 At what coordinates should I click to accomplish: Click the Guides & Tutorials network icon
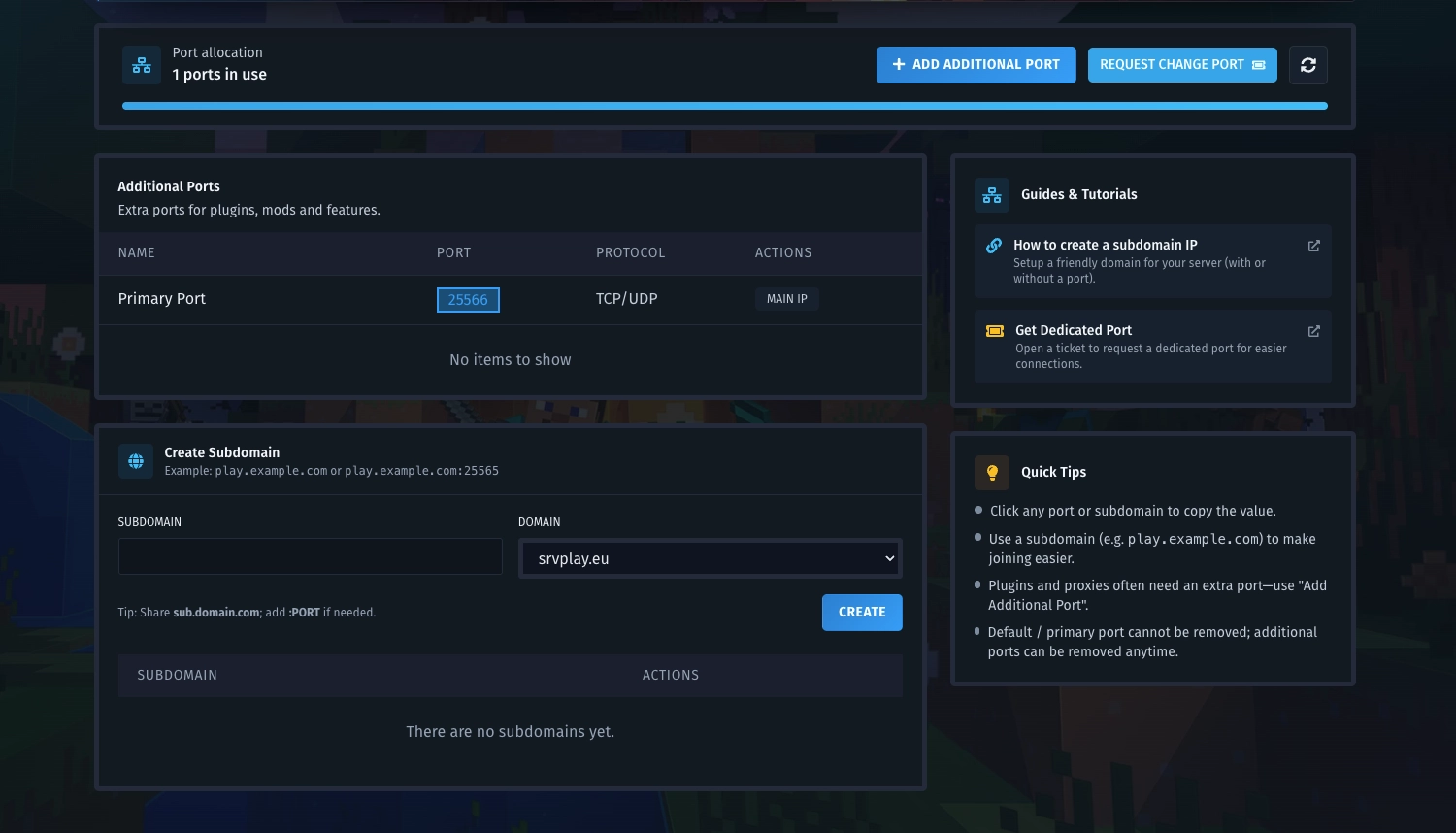click(x=992, y=195)
